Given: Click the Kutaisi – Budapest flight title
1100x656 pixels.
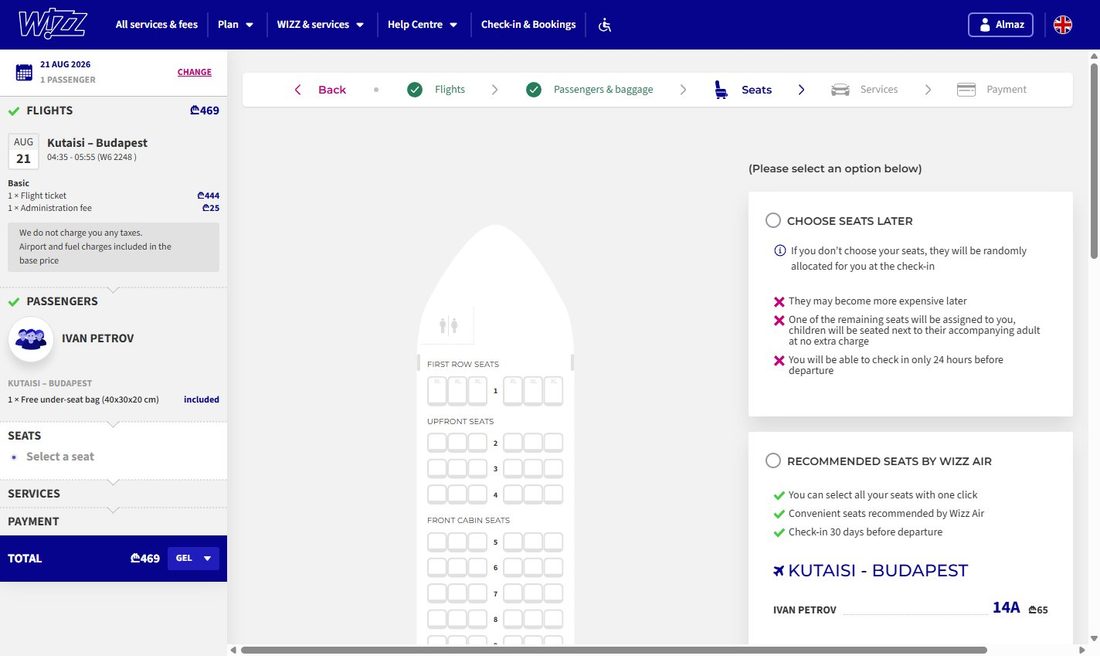Looking at the screenshot, I should pyautogui.click(x=98, y=142).
